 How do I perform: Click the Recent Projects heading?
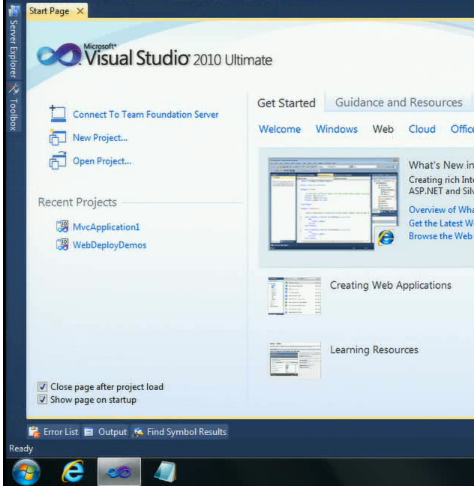[x=77, y=202]
